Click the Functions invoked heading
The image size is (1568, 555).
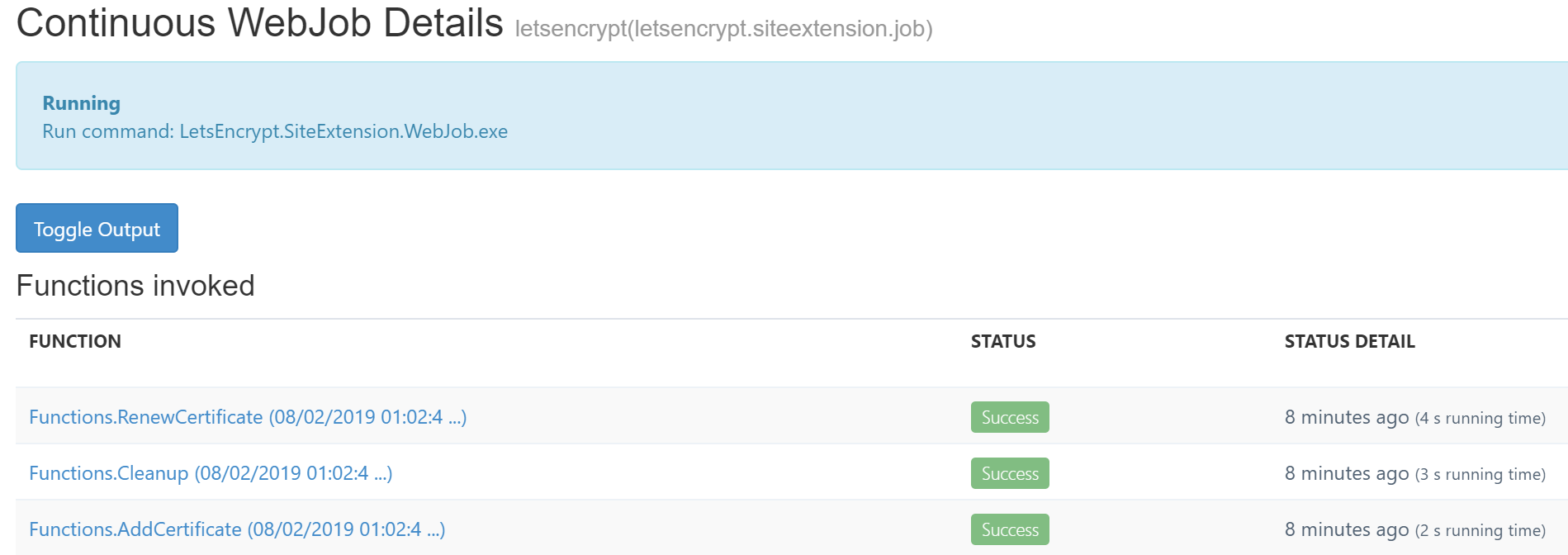pos(135,286)
